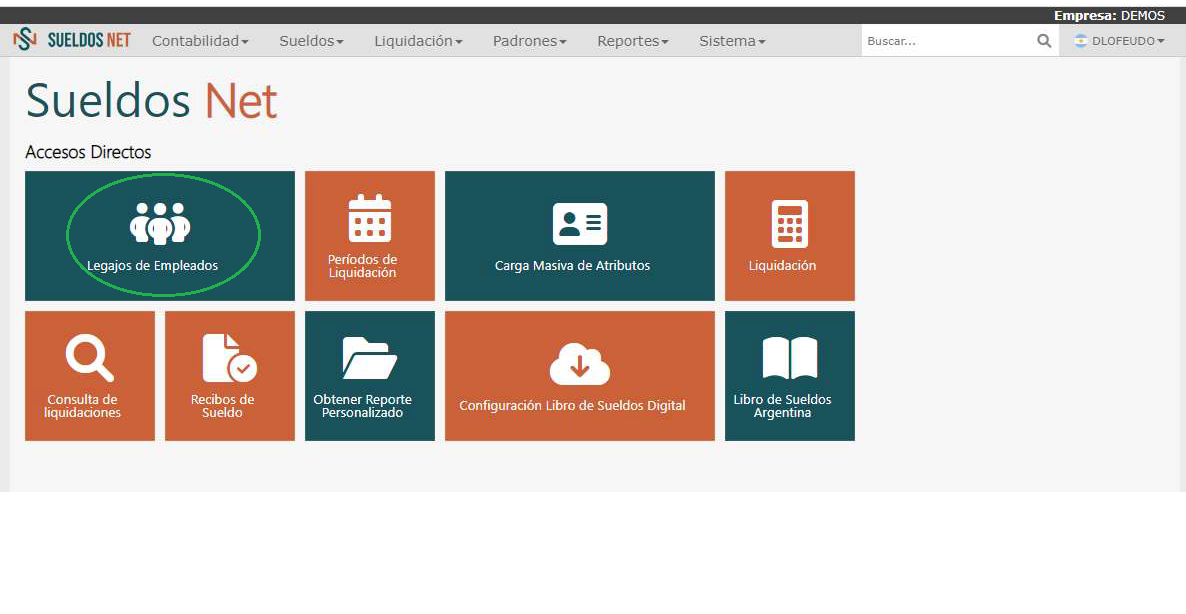The width and height of the screenshot is (1186, 614).
Task: Click the Períodos de Liquidación tile label
Action: click(362, 266)
